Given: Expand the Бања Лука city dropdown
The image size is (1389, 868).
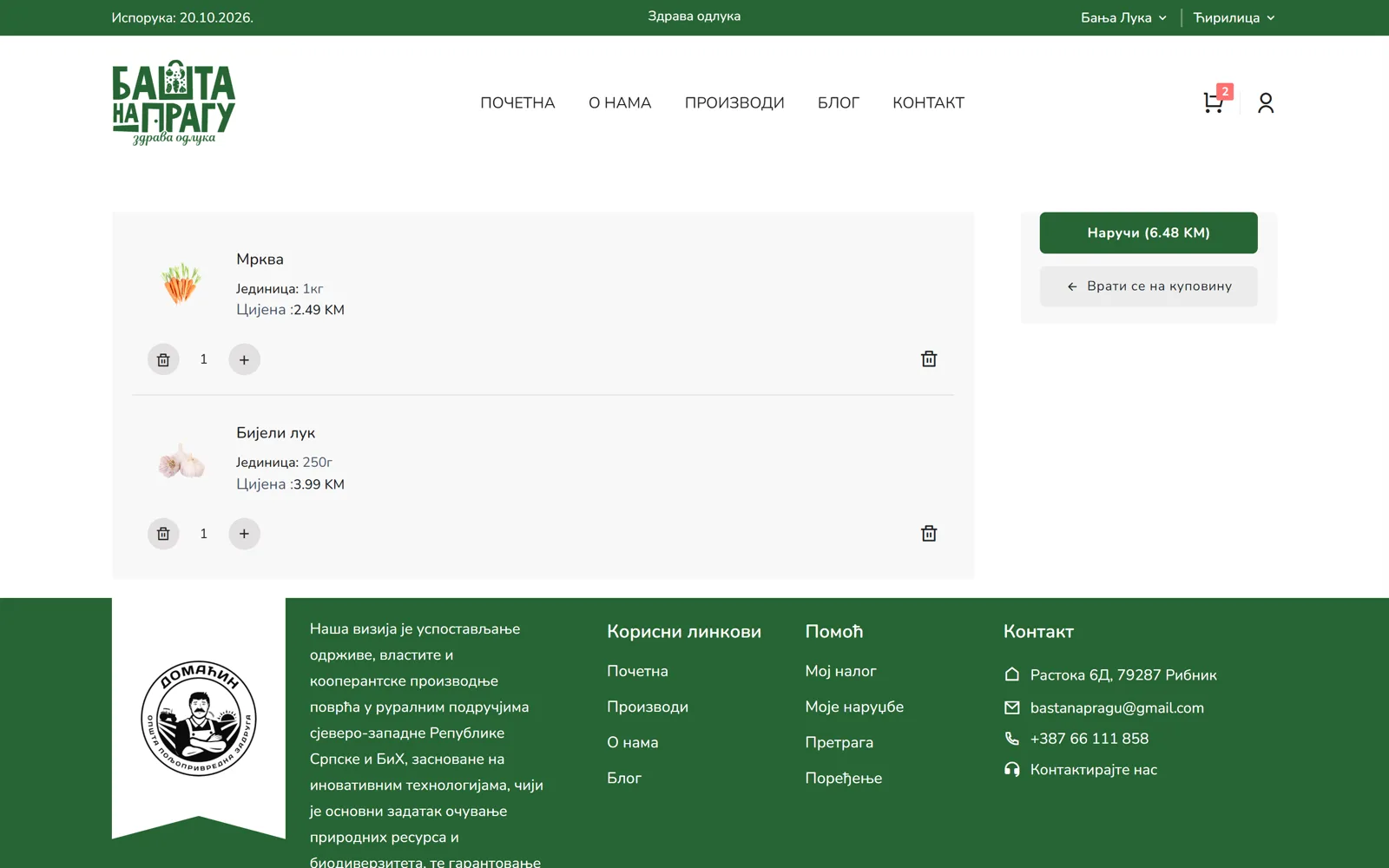Looking at the screenshot, I should click(x=1123, y=17).
